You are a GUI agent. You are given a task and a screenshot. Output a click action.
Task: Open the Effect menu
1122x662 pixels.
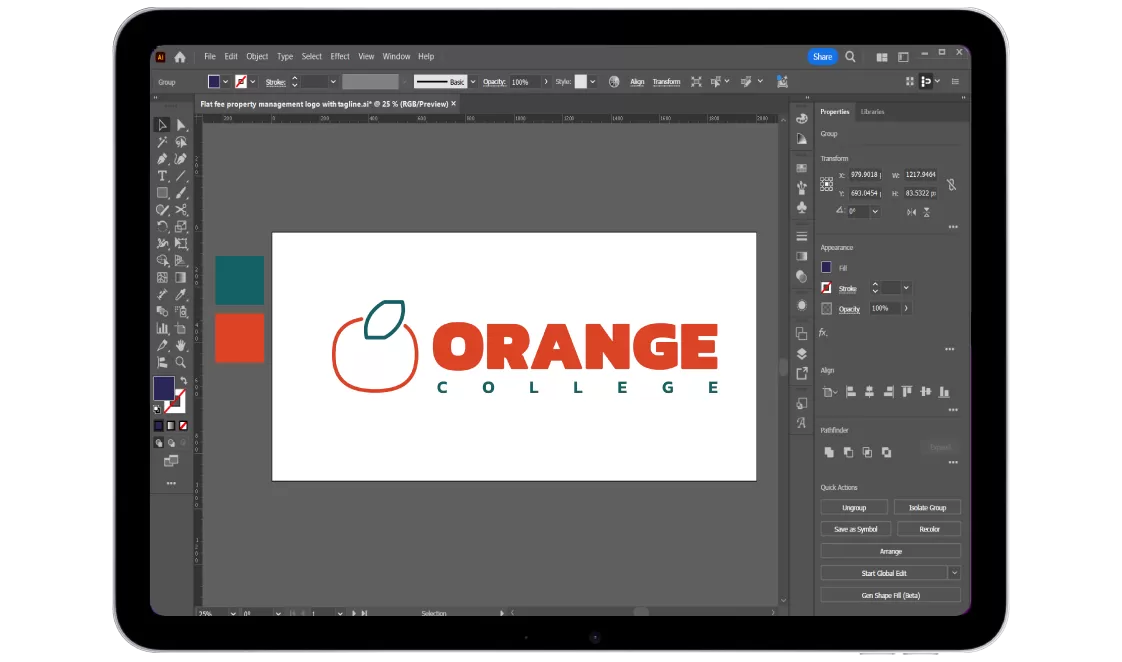click(x=340, y=57)
